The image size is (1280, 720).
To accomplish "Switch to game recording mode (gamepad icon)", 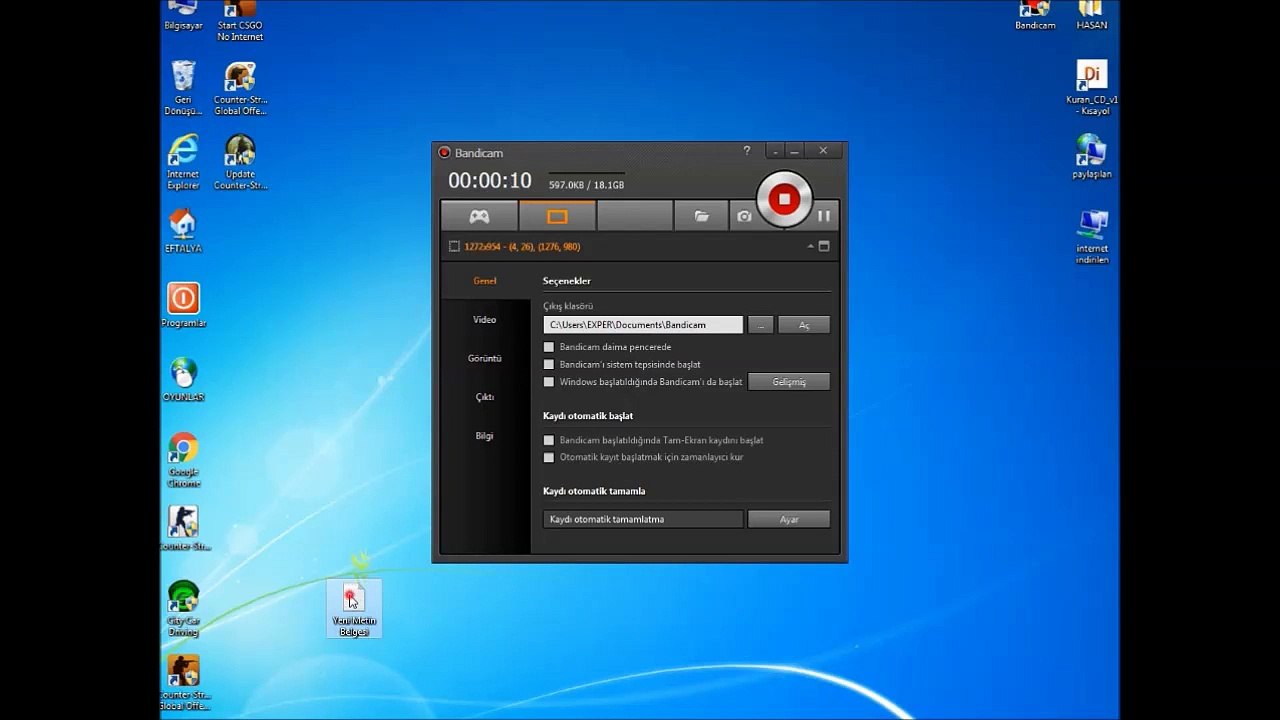I will 480,216.
